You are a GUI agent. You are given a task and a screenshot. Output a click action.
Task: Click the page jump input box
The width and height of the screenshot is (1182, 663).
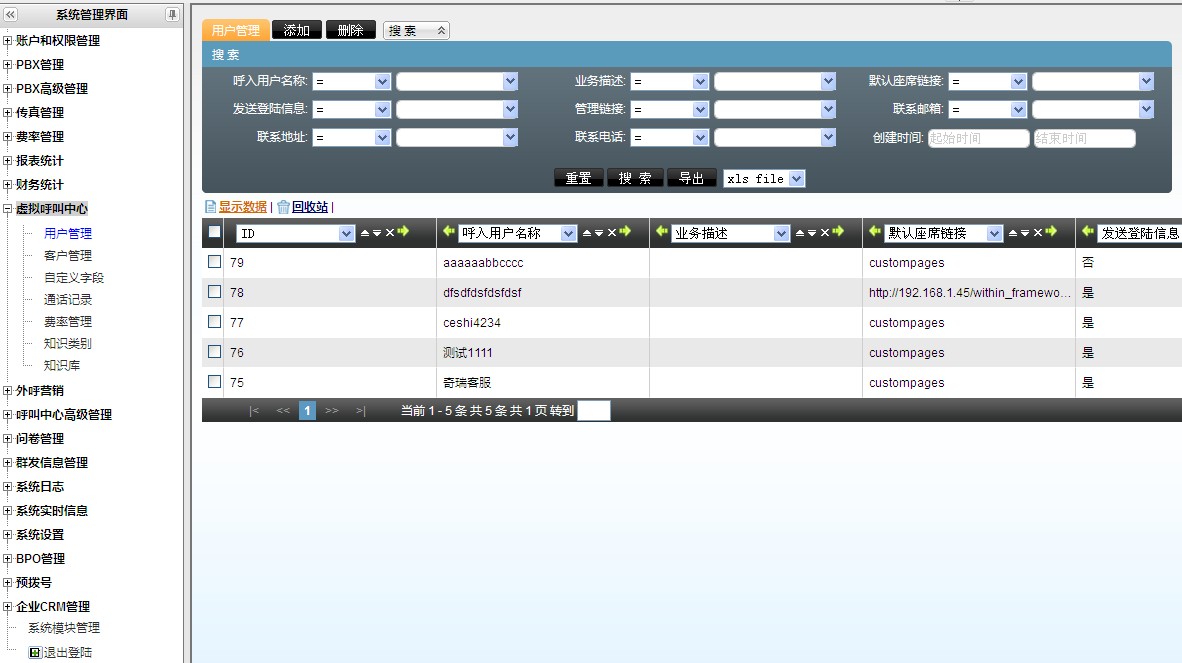[593, 410]
